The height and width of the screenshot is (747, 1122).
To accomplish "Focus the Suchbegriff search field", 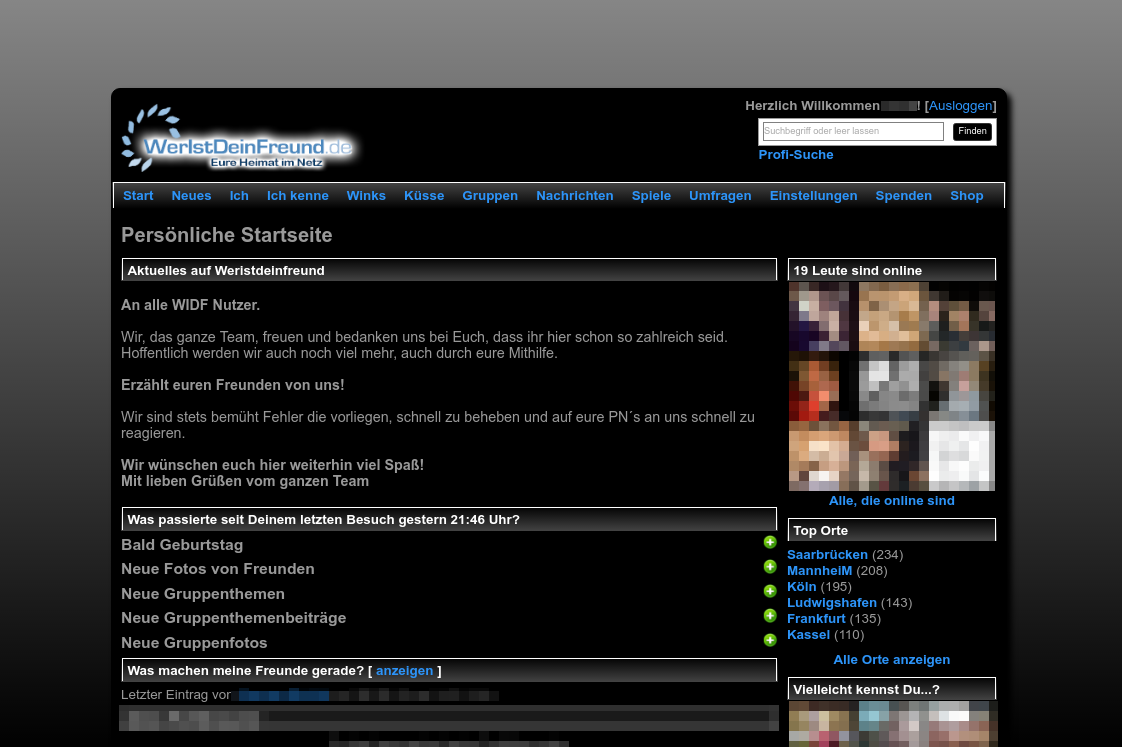I will [853, 131].
